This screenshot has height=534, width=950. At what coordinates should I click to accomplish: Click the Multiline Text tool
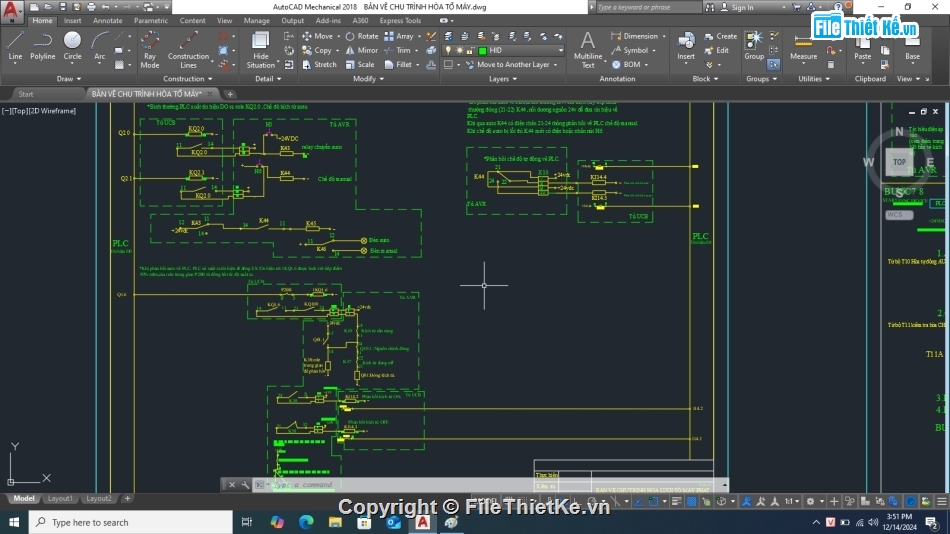click(x=588, y=50)
